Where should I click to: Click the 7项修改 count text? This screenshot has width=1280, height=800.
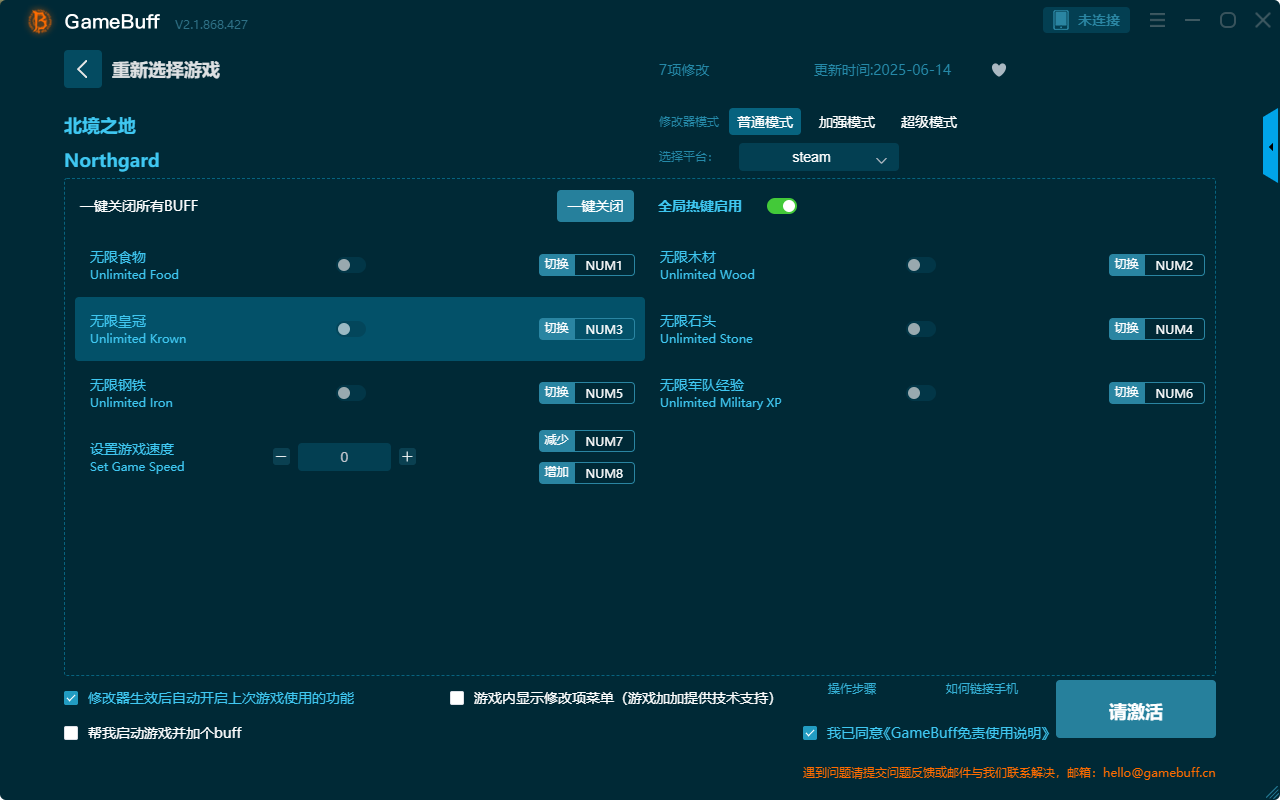(x=684, y=70)
